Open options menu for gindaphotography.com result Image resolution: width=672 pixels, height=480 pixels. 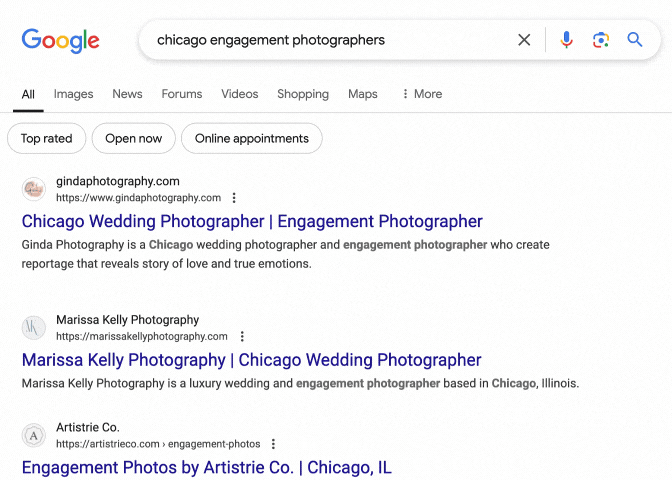click(234, 198)
